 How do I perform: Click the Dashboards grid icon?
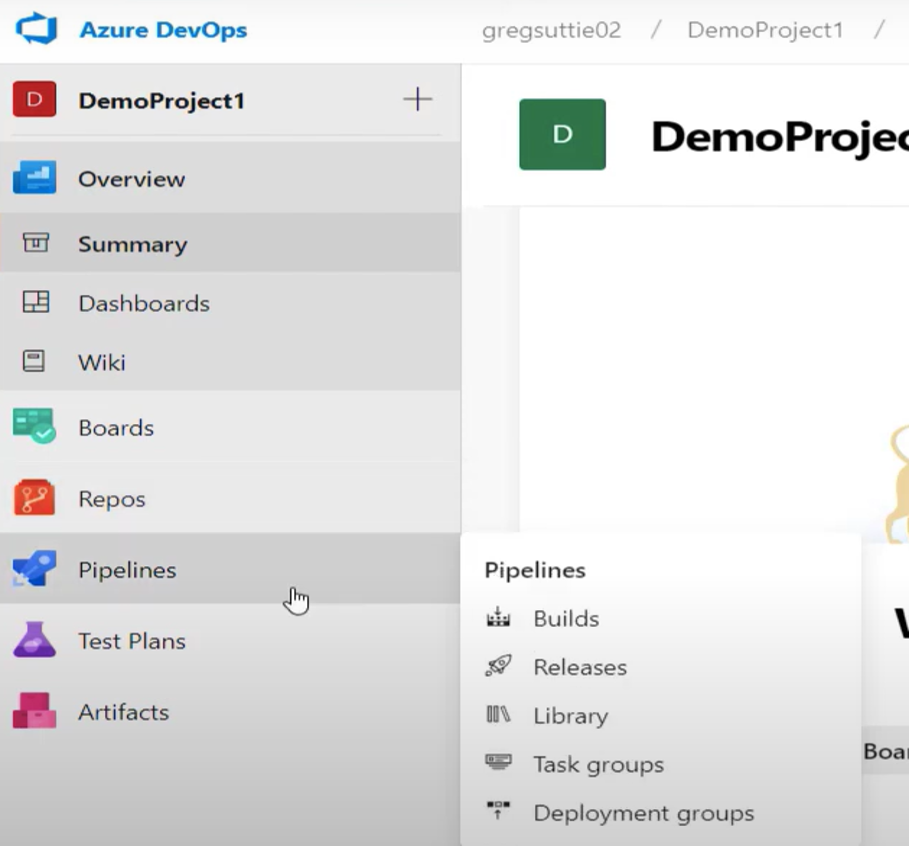click(x=35, y=302)
